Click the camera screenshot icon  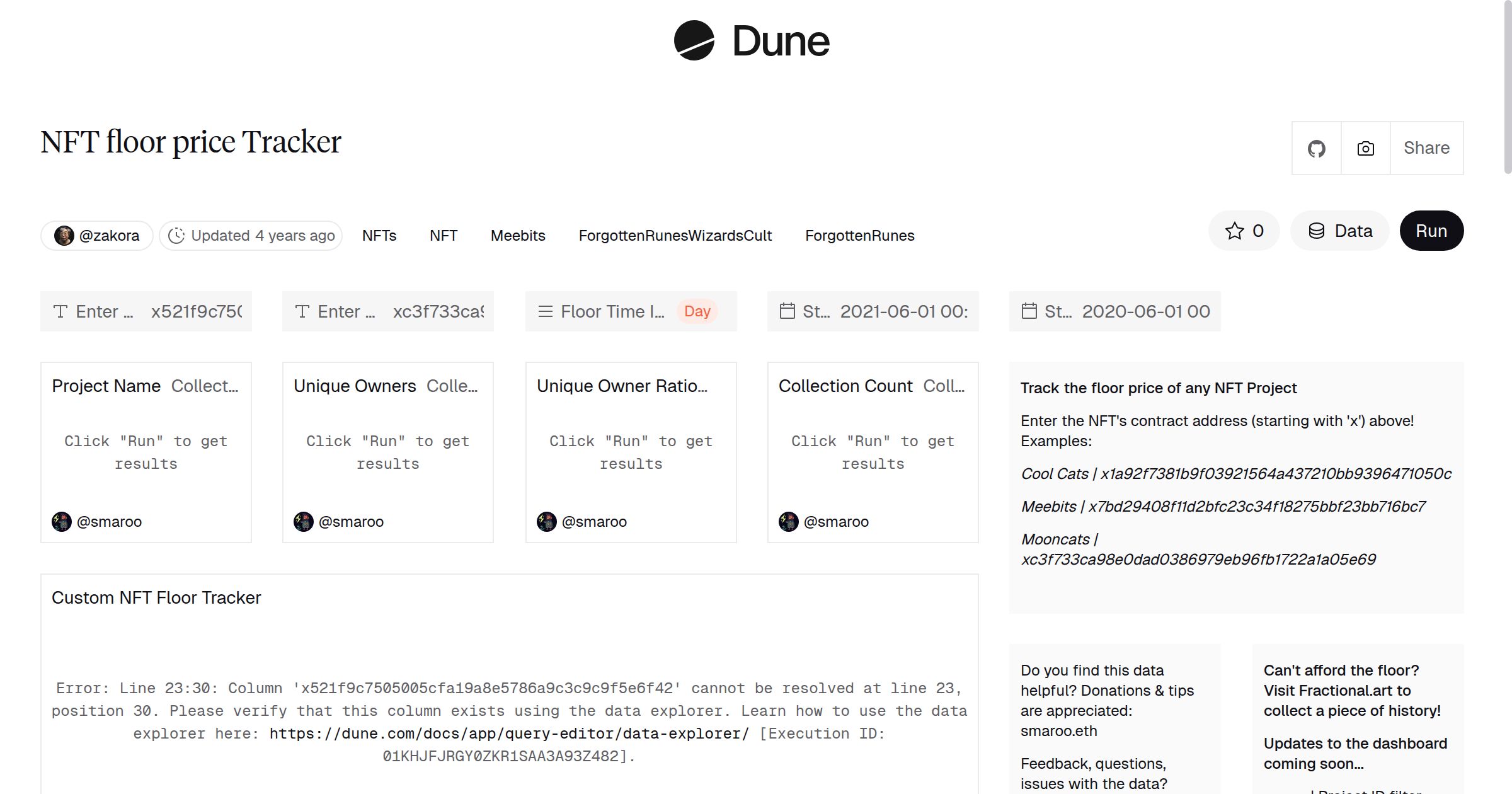[x=1365, y=147]
